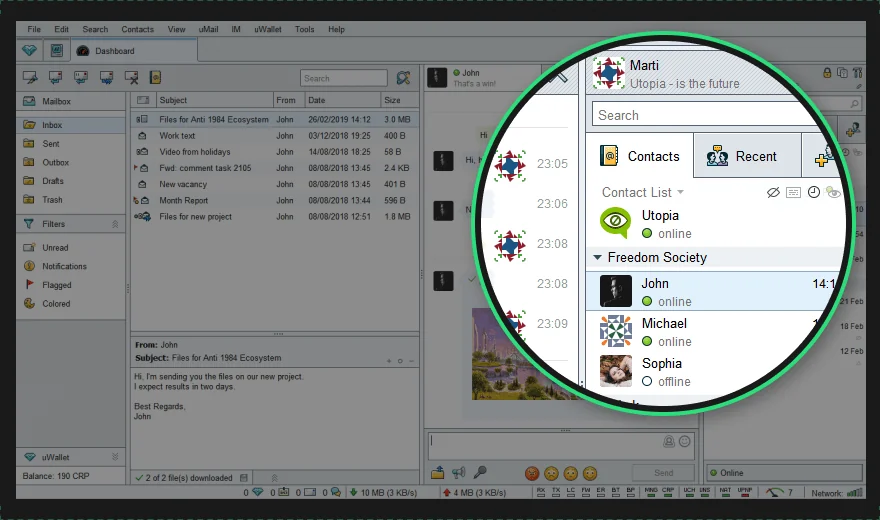The image size is (880, 520).
Task: Click the smiley icon in chat input
Action: 685,441
